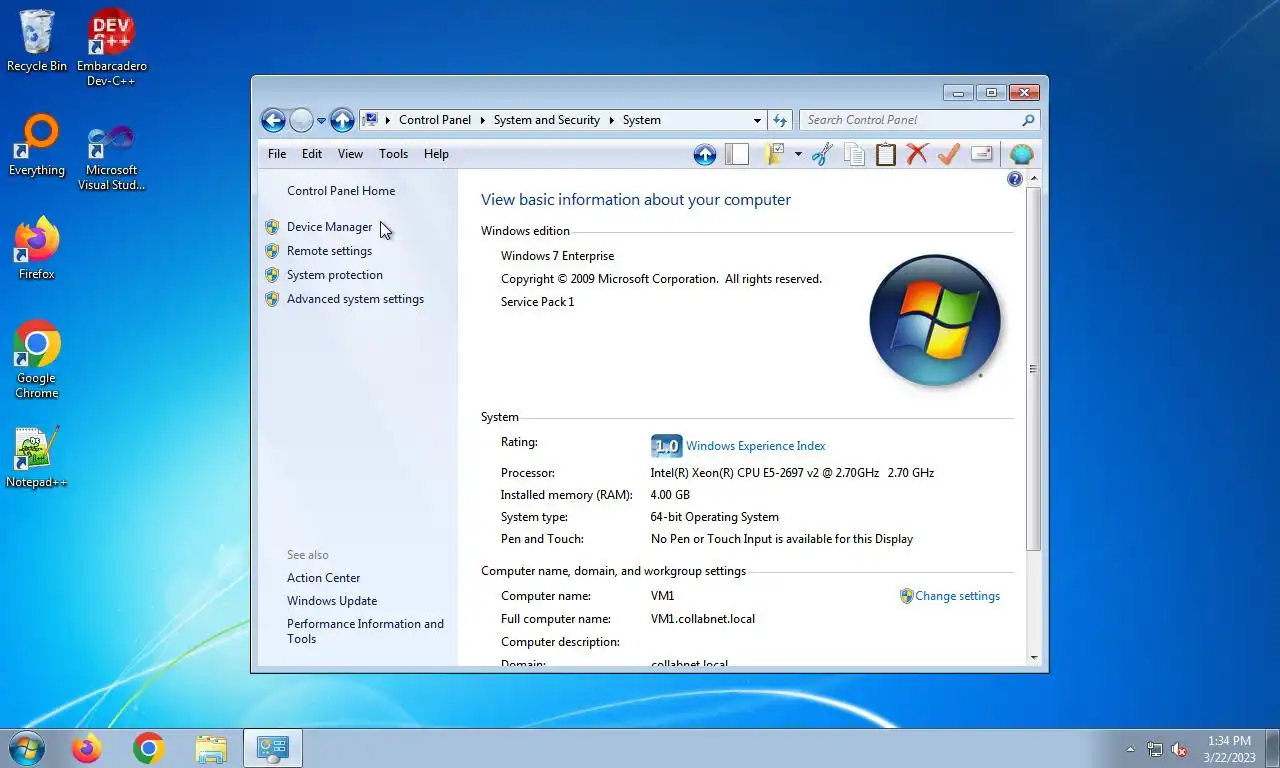1280x768 pixels.
Task: Expand the arrow after System and Security breadcrumb
Action: pyautogui.click(x=610, y=120)
